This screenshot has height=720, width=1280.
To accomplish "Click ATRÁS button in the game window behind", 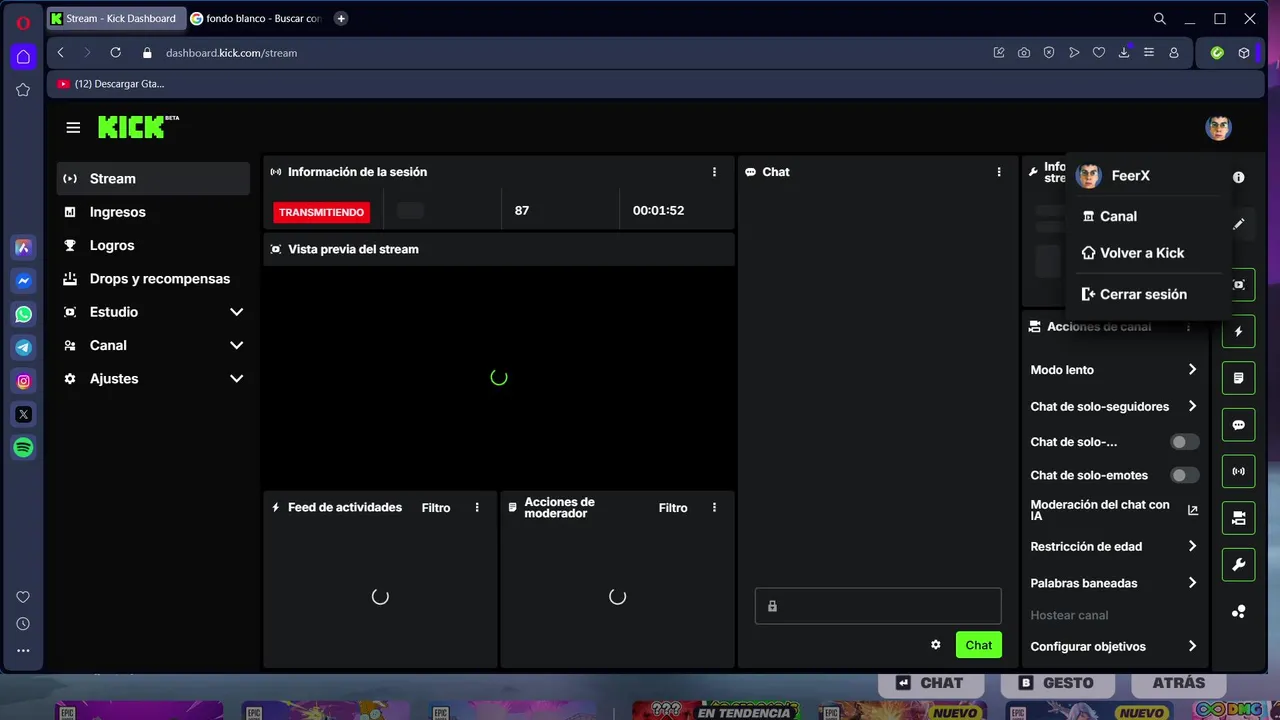I will 1178,683.
